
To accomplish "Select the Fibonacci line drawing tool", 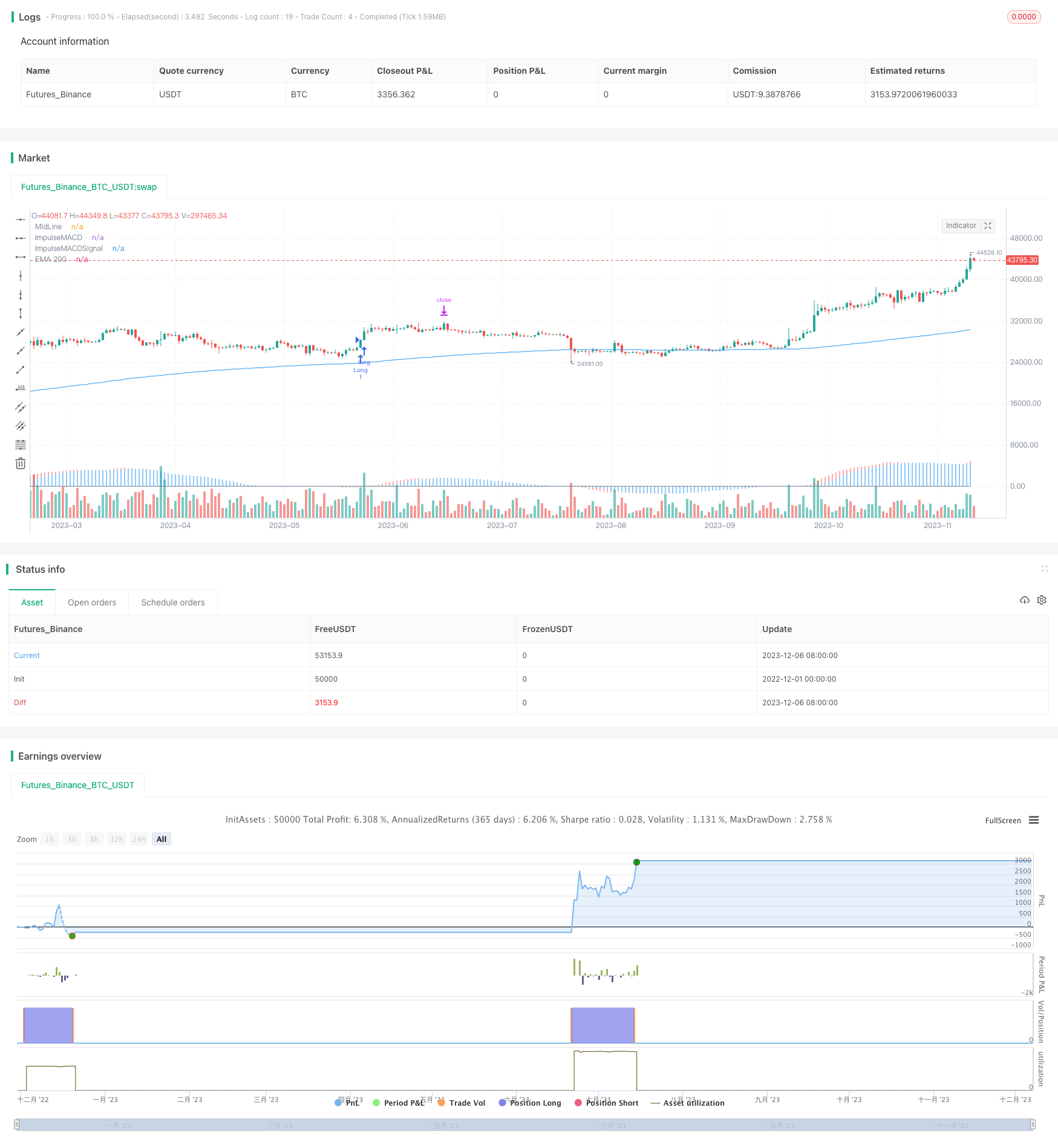I will (x=21, y=445).
